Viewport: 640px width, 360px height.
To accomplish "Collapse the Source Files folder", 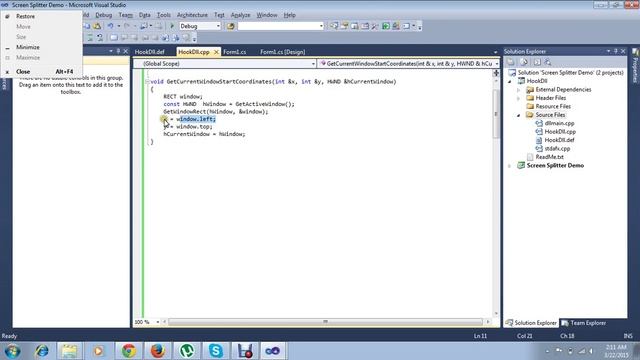I will click(519, 115).
